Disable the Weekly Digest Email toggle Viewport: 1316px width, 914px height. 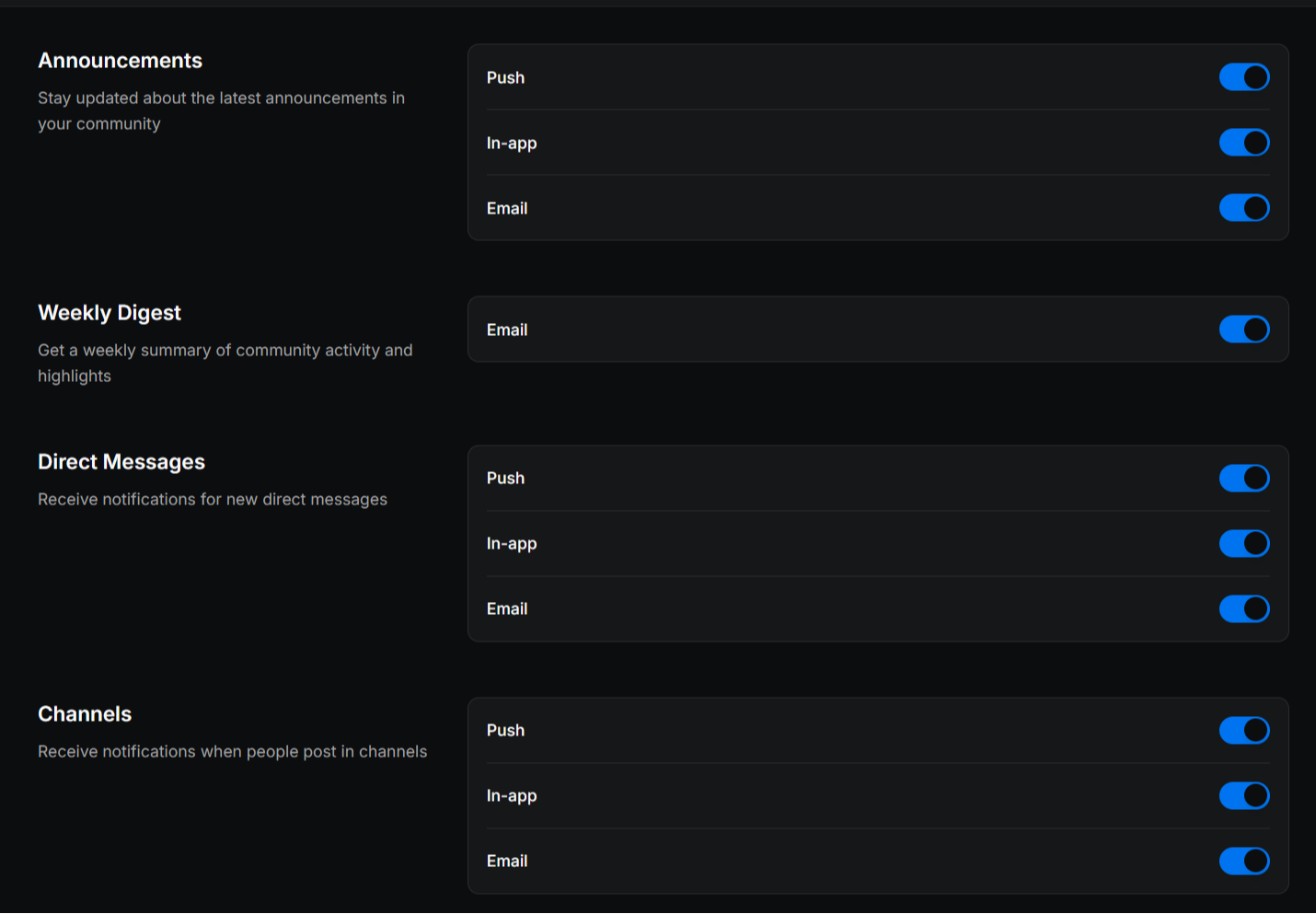click(1244, 330)
